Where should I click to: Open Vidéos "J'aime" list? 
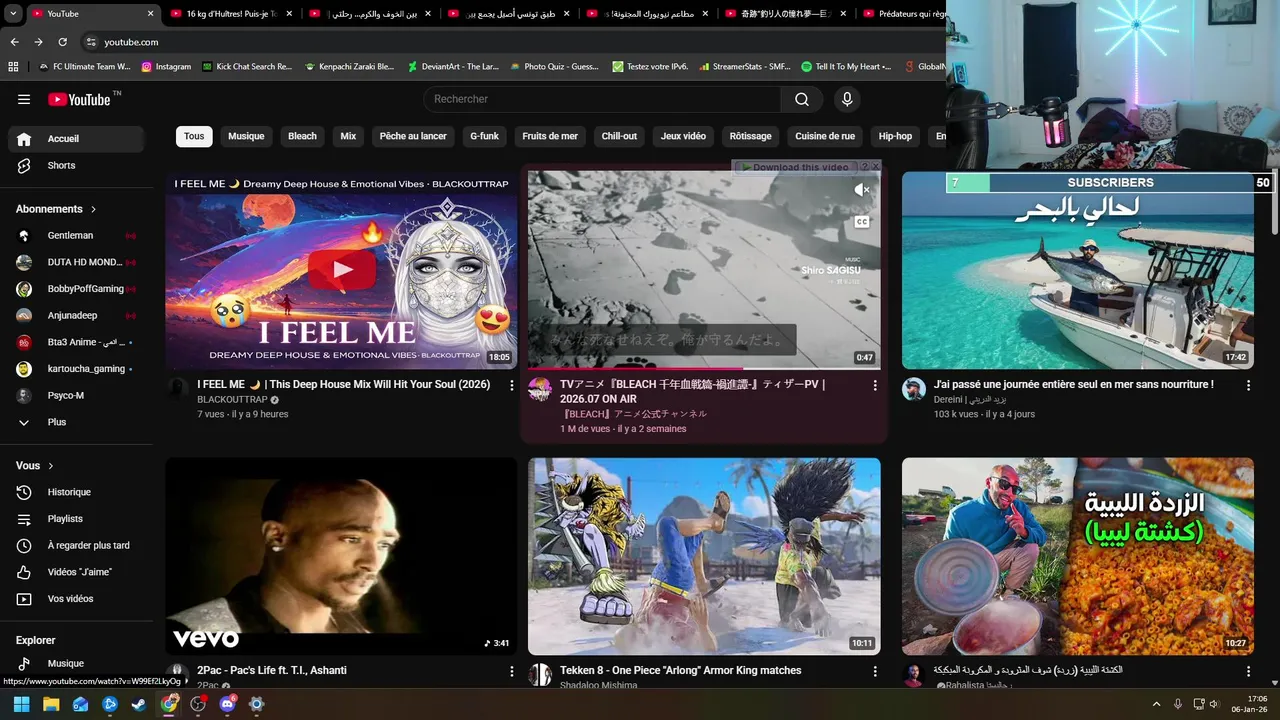[x=76, y=572]
